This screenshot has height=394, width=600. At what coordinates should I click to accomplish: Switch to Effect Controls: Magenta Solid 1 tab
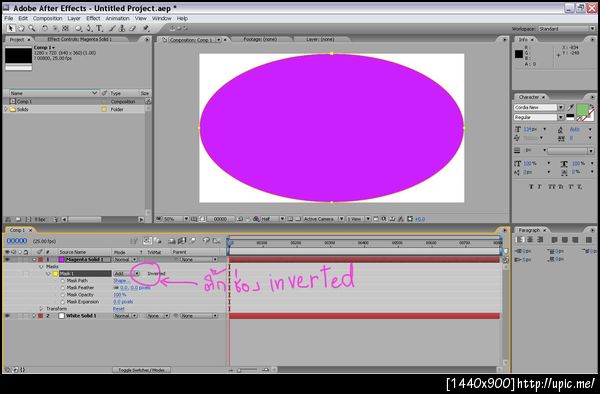(80, 39)
